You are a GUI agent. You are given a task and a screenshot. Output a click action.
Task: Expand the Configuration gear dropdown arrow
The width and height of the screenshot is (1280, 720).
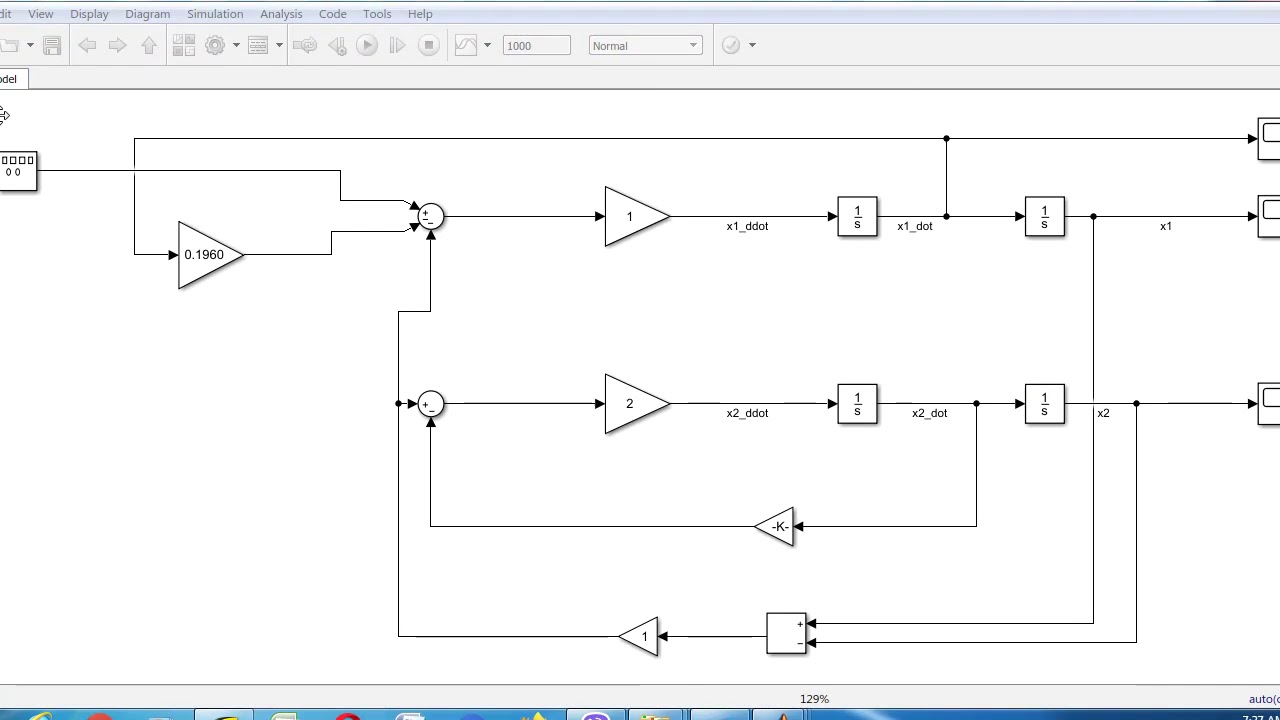tap(236, 45)
